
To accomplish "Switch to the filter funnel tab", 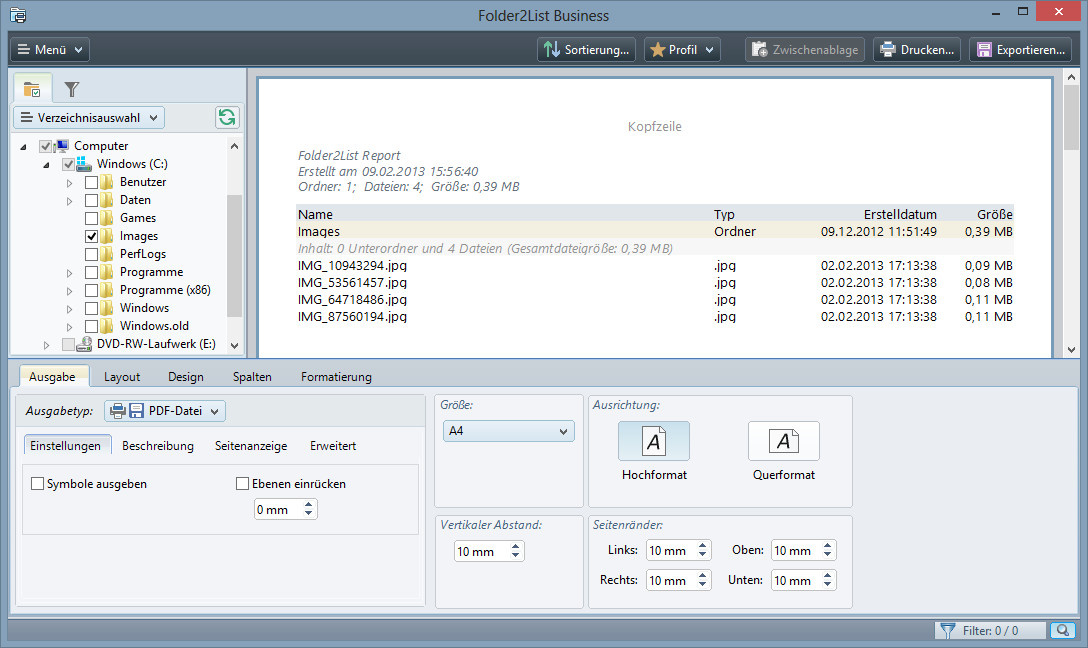I will 72,89.
